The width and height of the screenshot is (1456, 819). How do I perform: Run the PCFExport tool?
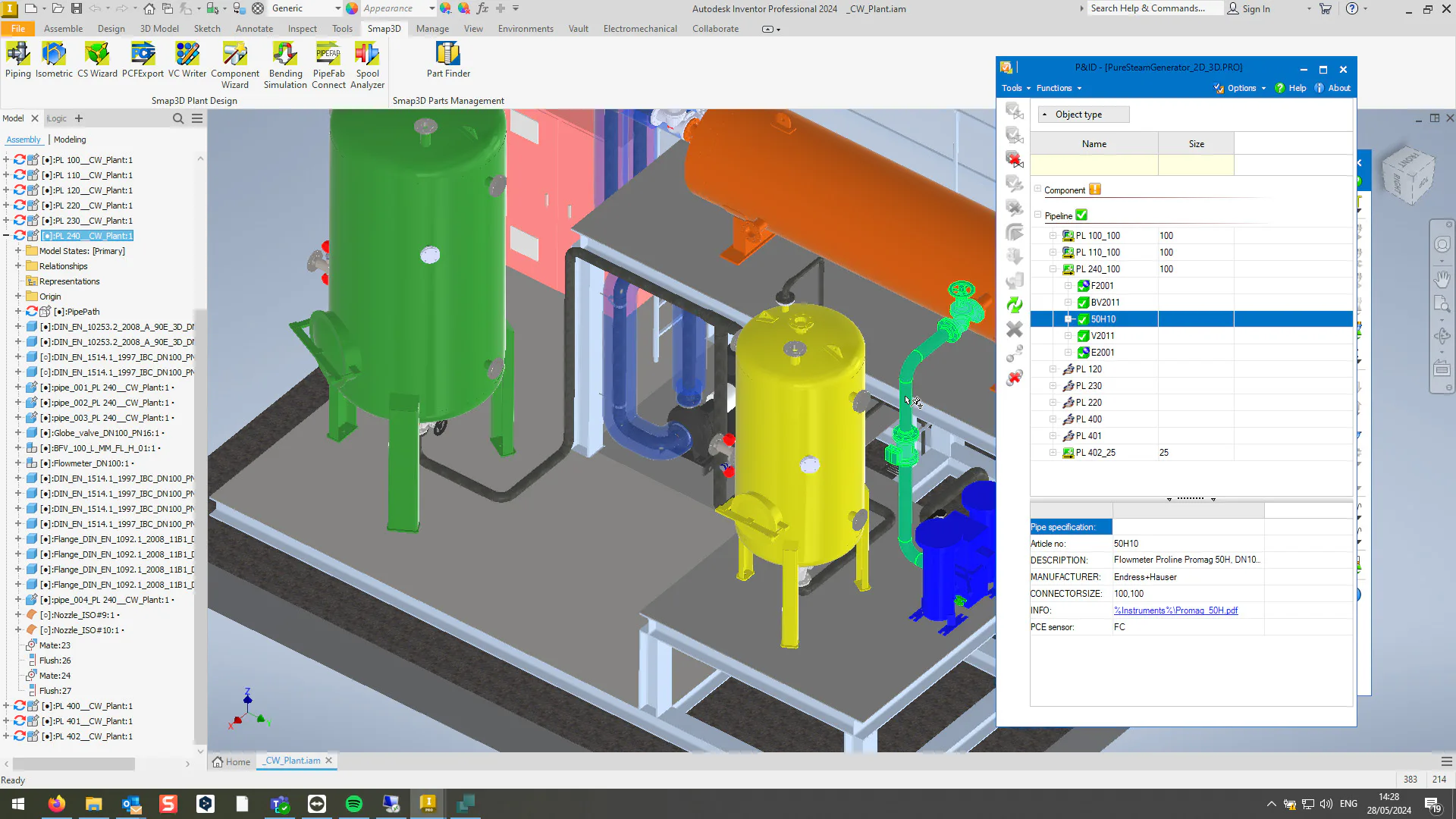coord(143,60)
